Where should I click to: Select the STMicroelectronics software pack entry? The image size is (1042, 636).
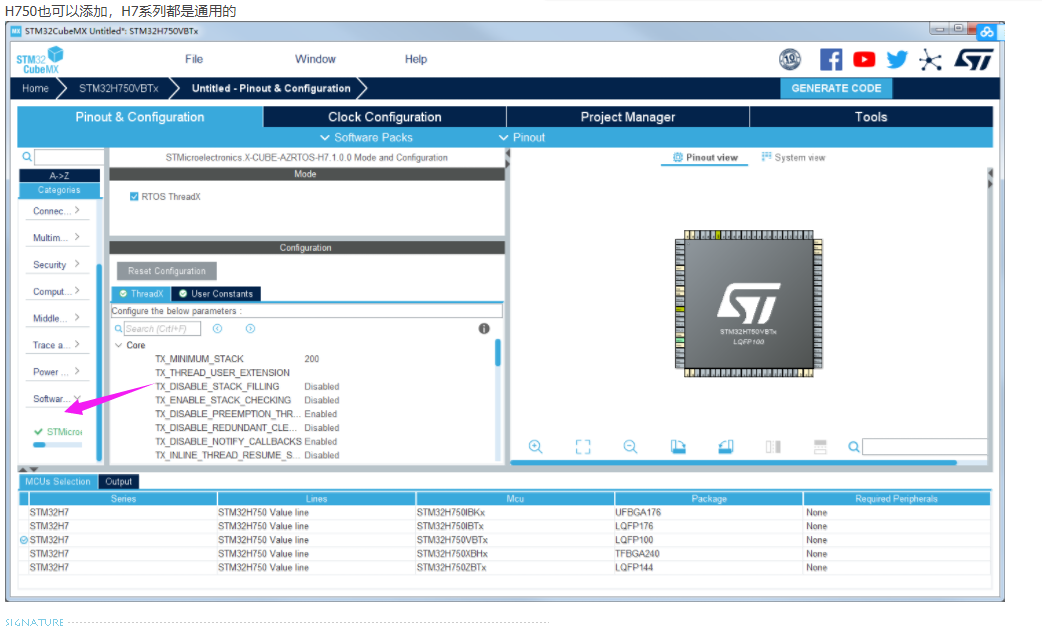[x=58, y=432]
